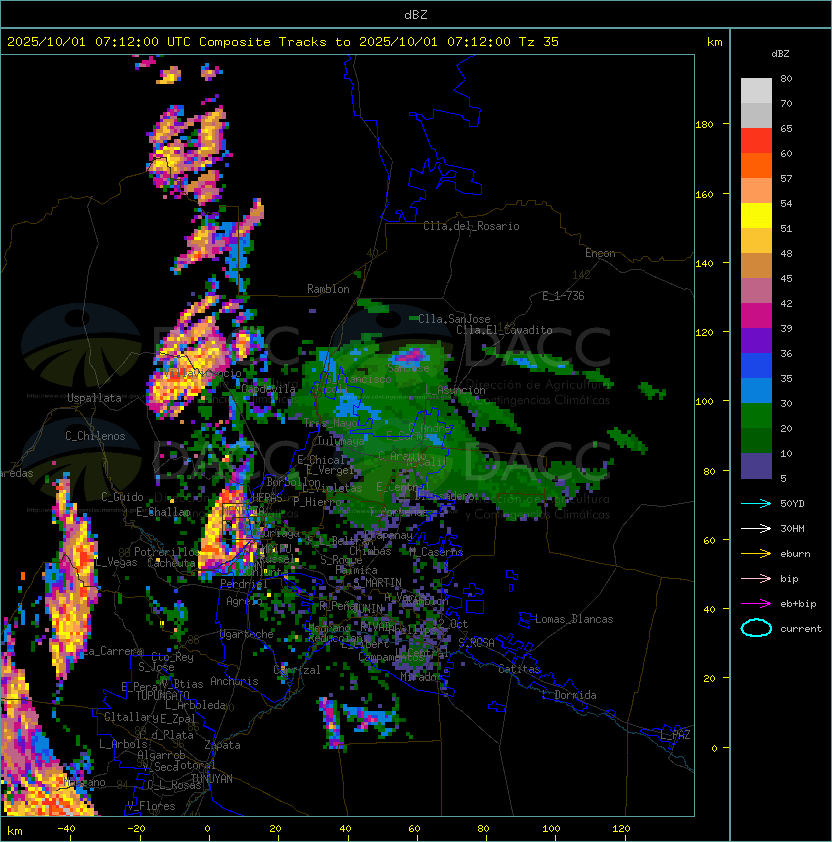
Task: Click the 'Uspallata' map label
Action: pyautogui.click(x=94, y=398)
